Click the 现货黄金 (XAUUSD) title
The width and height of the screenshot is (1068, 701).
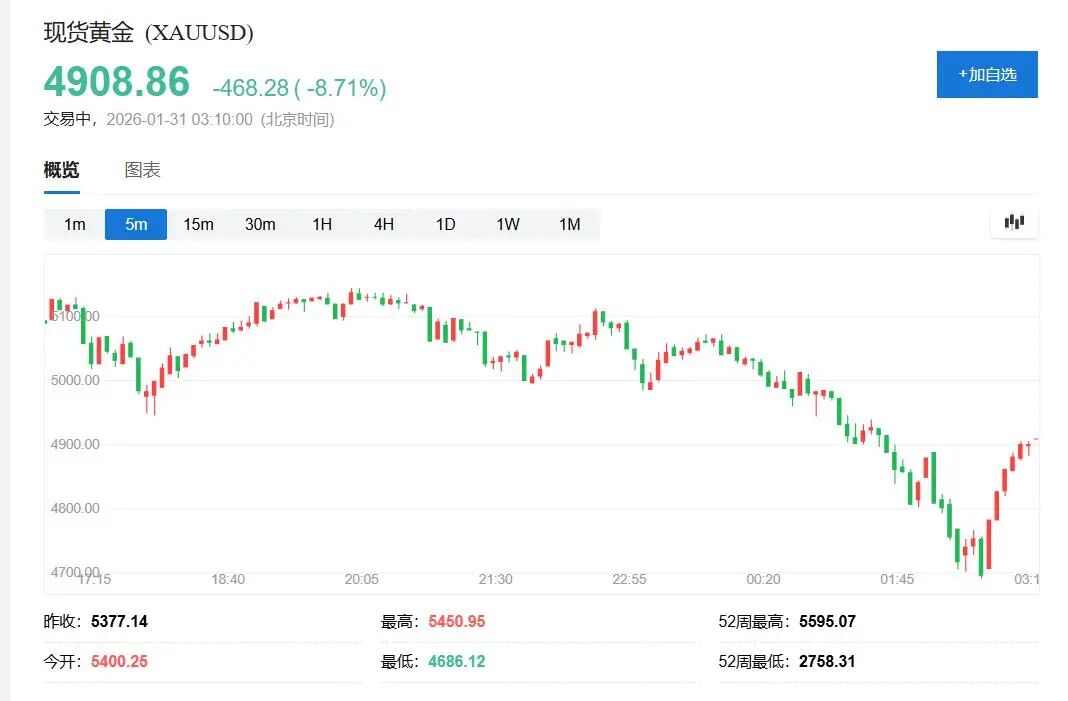148,32
